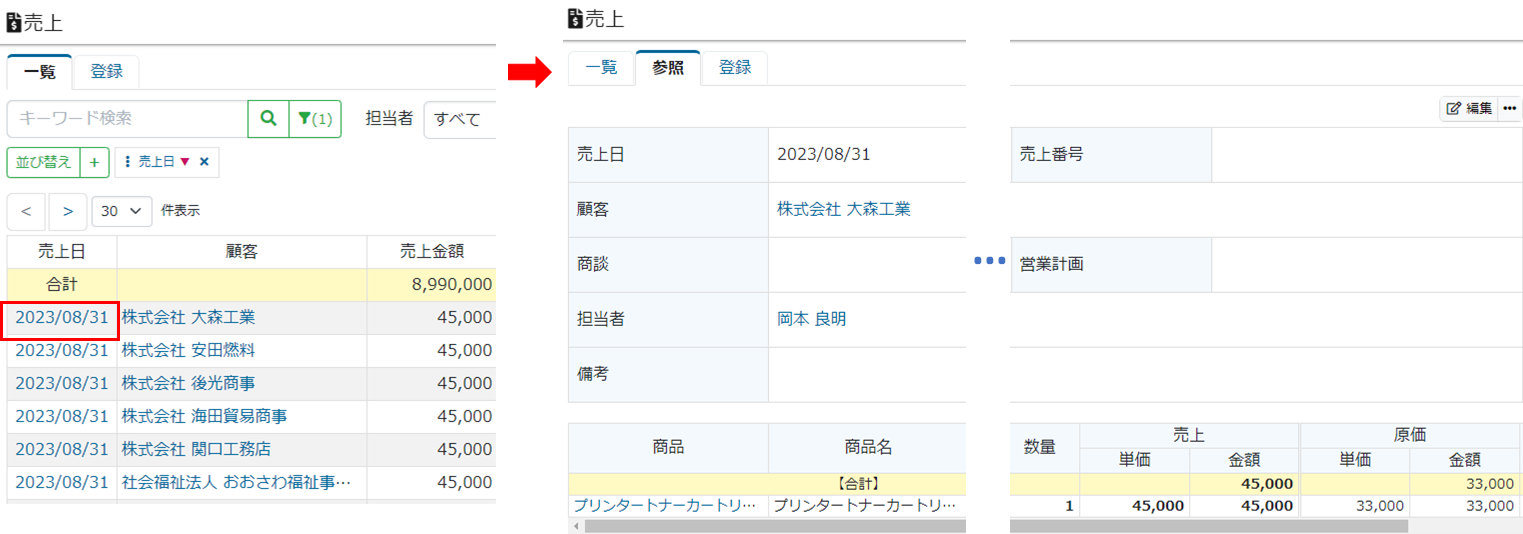Open 株式会社 海田貿易商事 customer link

205,416
